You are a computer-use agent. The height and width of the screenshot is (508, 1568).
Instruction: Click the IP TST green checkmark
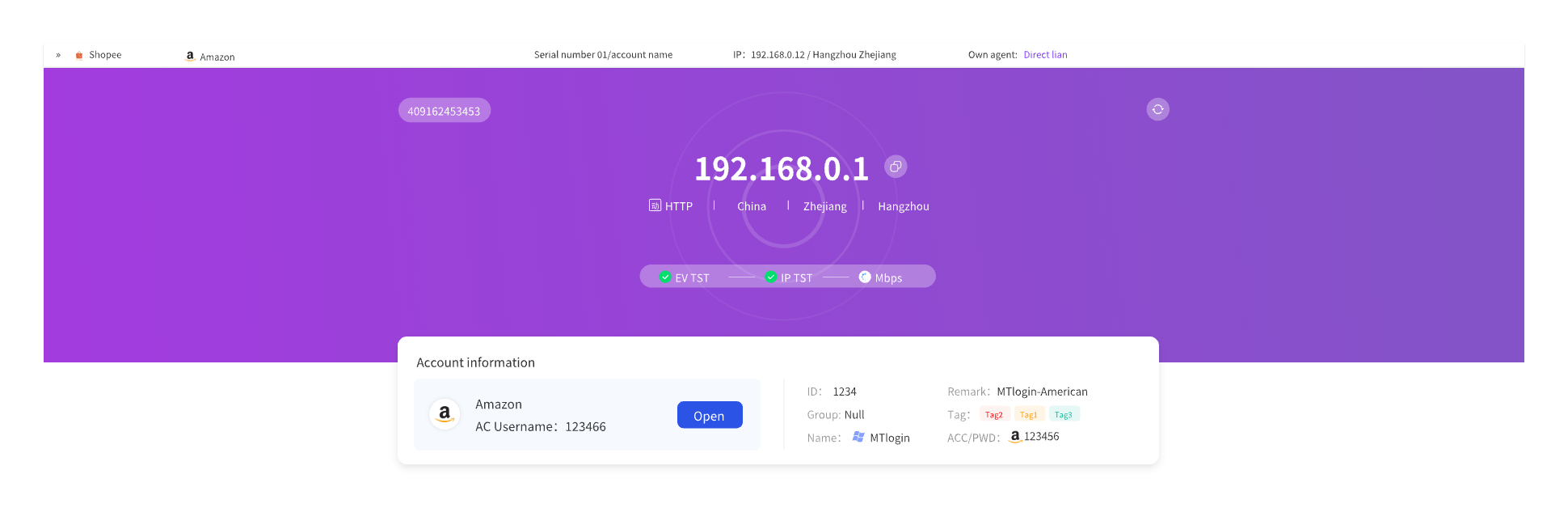pyautogui.click(x=771, y=277)
